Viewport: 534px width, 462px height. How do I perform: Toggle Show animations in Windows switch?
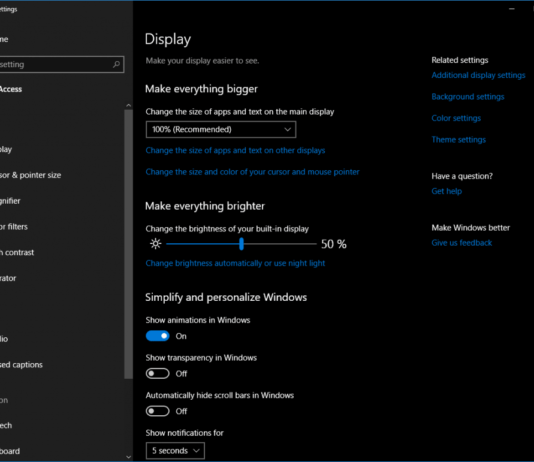coord(158,336)
